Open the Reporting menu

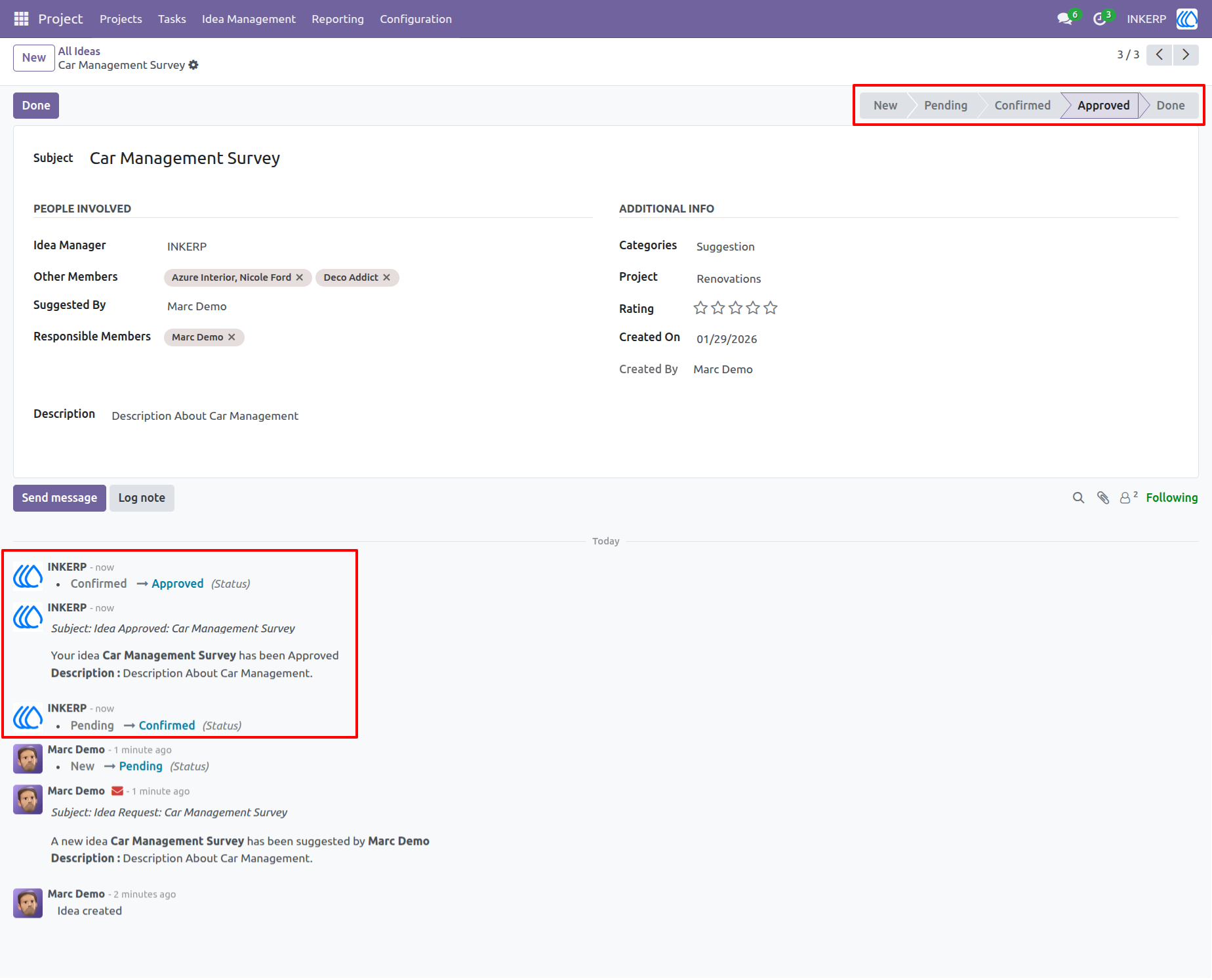click(x=338, y=19)
